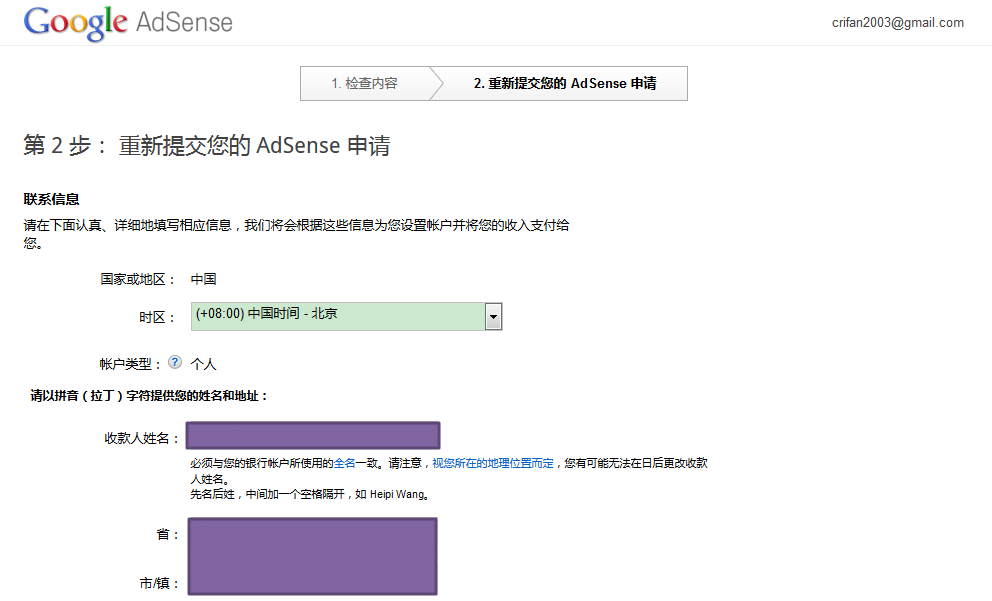
Task: Select step 2. 重新提交您的 AdSense 申请 tab
Action: tap(565, 84)
